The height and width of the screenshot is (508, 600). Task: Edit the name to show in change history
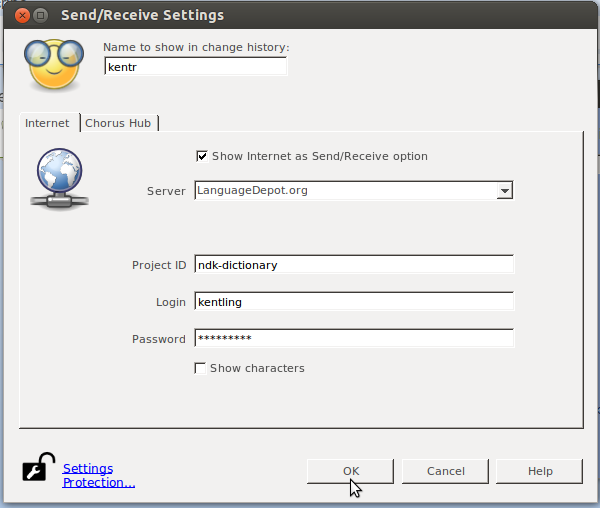click(195, 67)
